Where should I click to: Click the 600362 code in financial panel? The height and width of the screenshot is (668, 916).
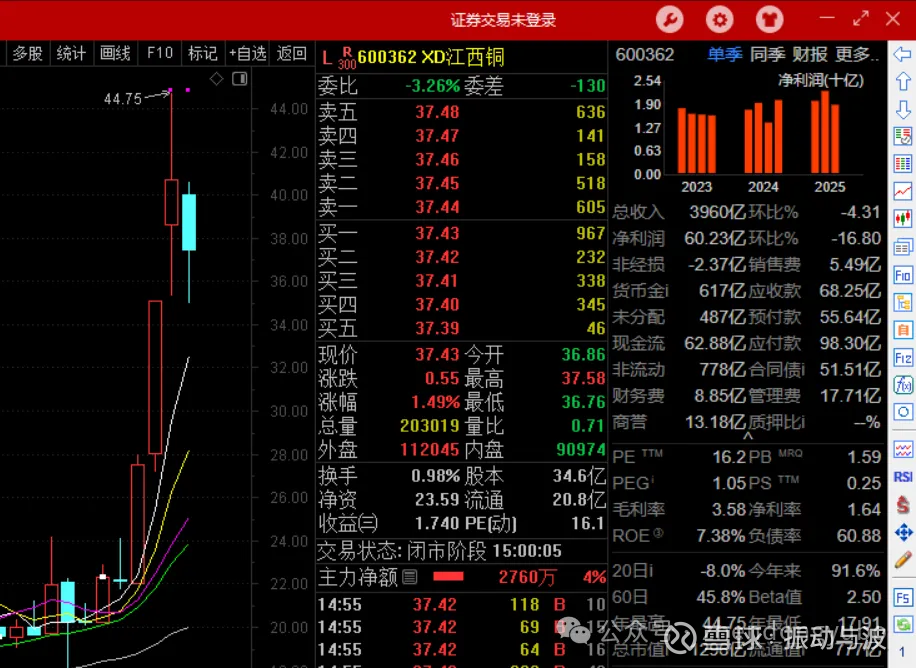[x=644, y=55]
